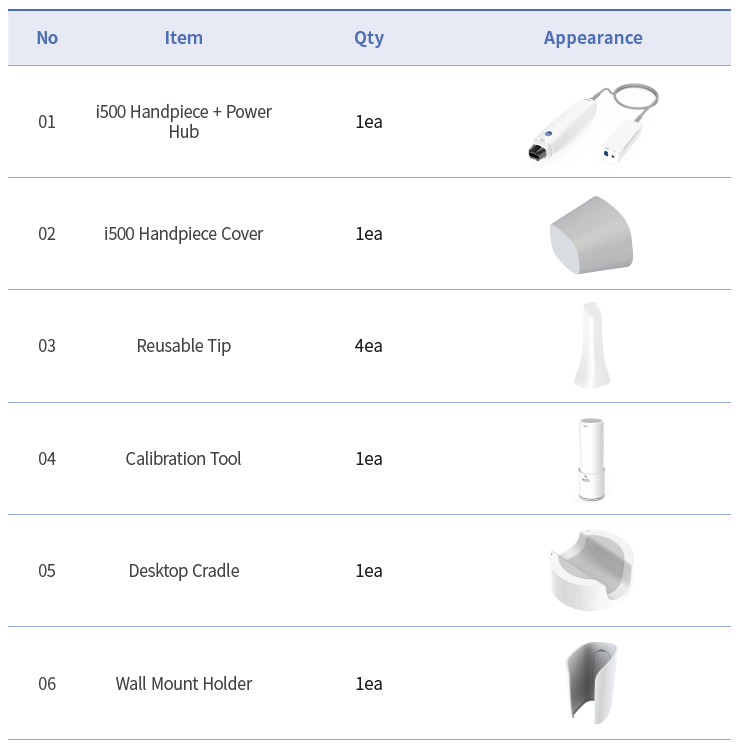Select the Calibration Tool cylinder image
Viewport: 745px width, 756px height.
pyautogui.click(x=592, y=459)
